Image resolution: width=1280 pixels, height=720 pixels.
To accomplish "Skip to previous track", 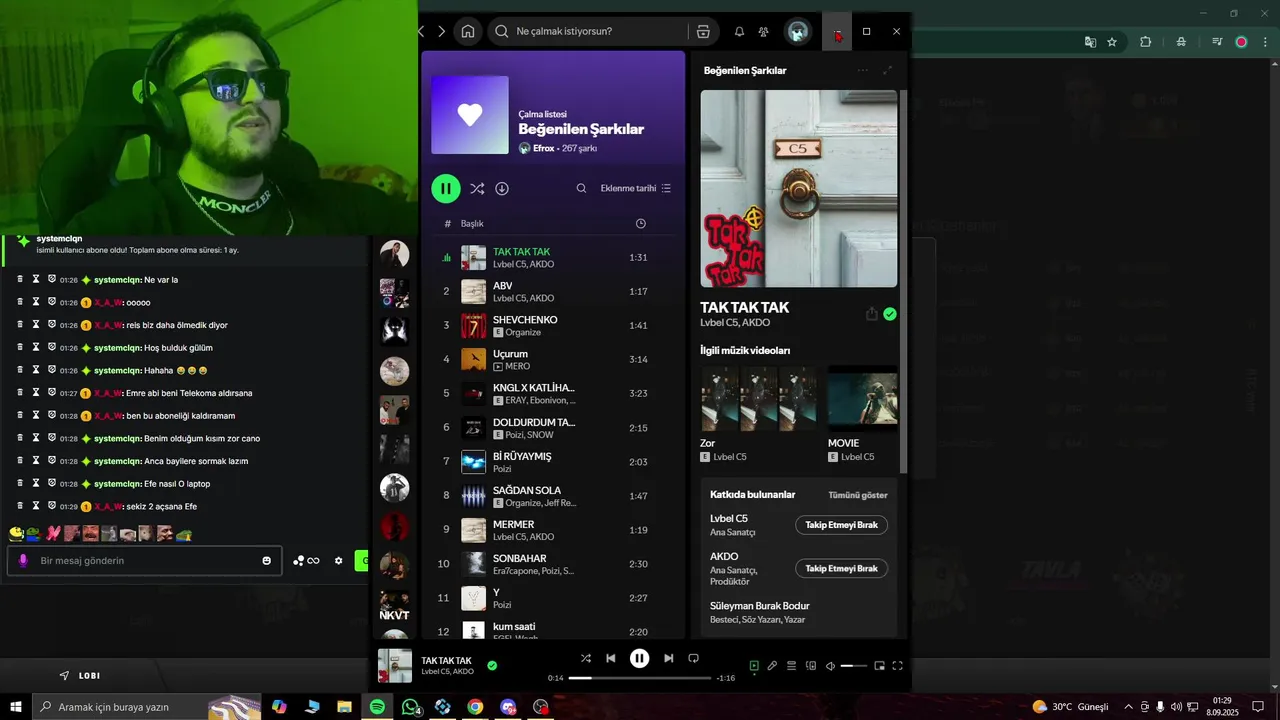I will point(610,658).
